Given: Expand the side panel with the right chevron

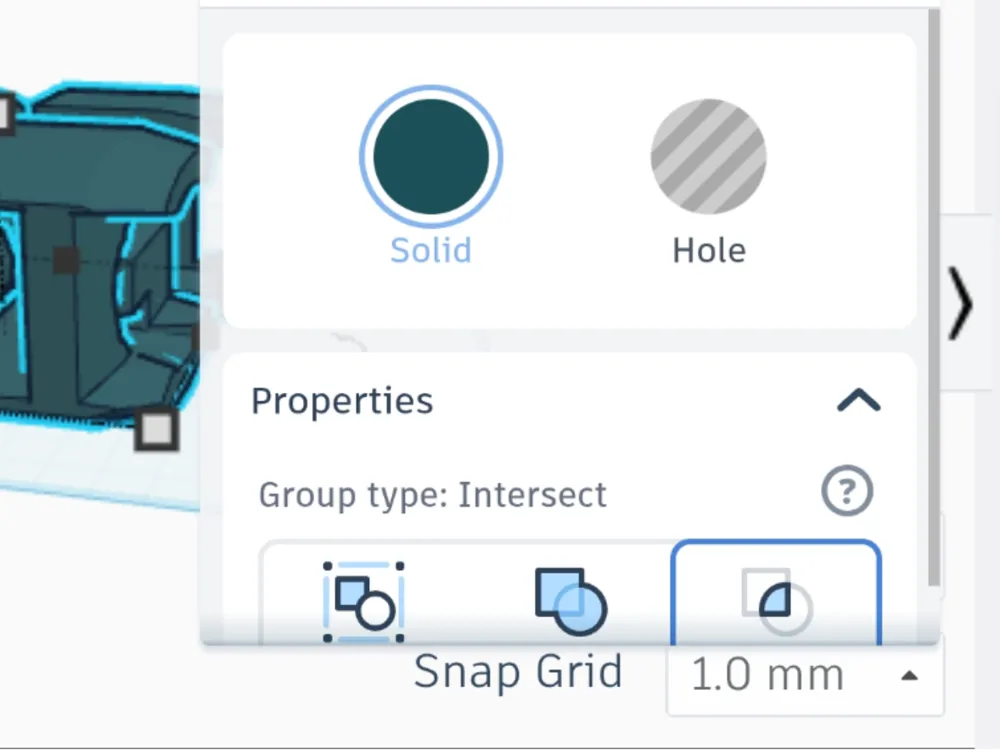Looking at the screenshot, I should tap(960, 304).
